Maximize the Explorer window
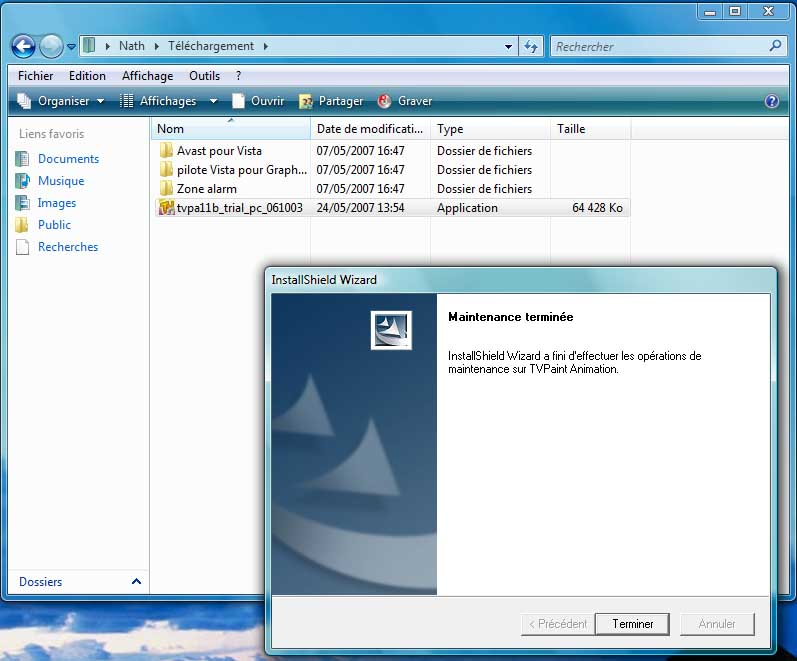Image resolution: width=797 pixels, height=661 pixels. pyautogui.click(x=735, y=12)
